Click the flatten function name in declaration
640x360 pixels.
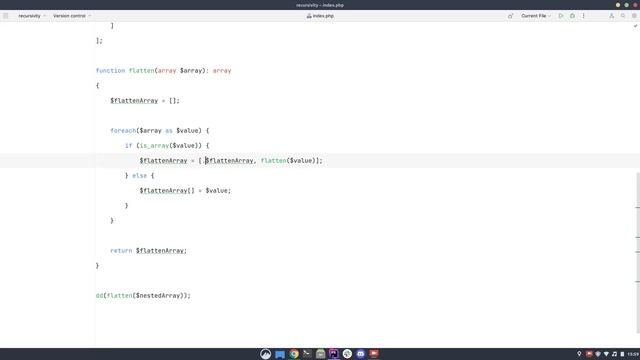pyautogui.click(x=142, y=71)
